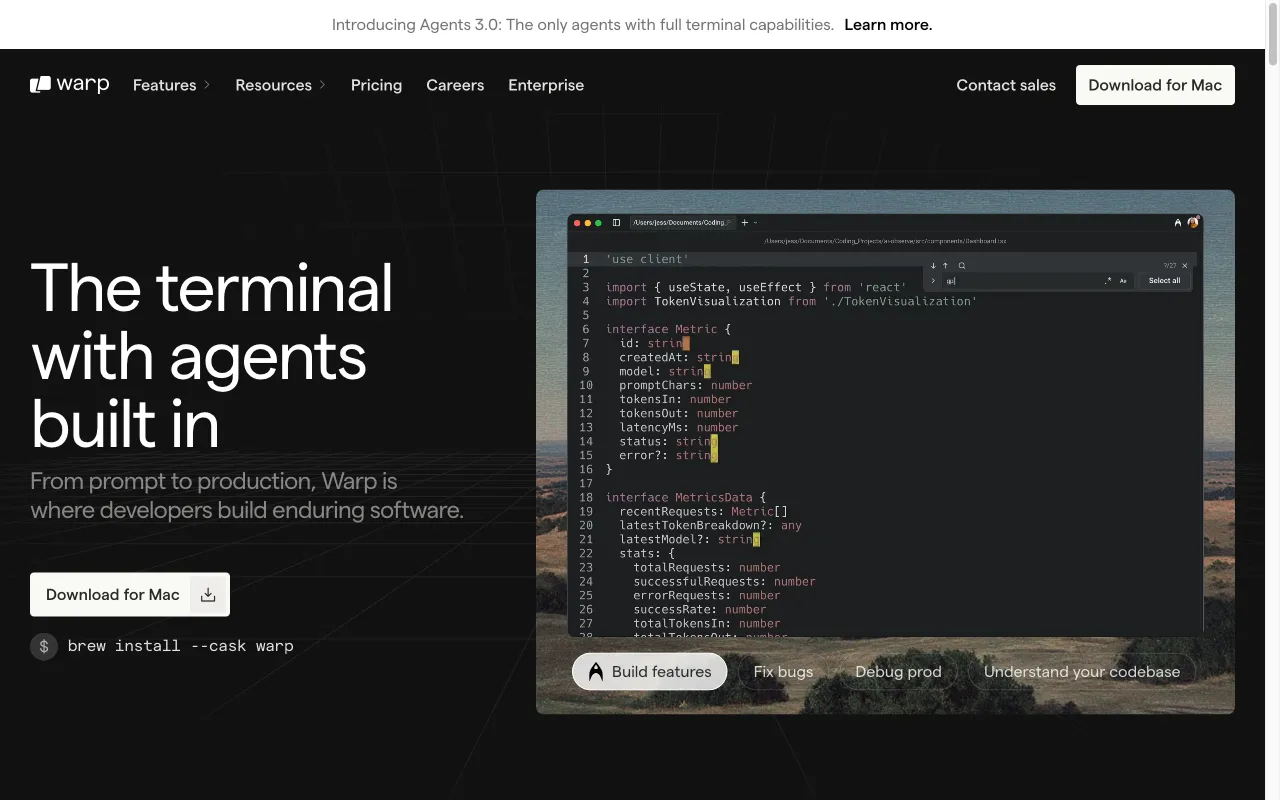Screen dimensions: 1280x800
Task: Click the promptChars: number code line
Action: [685, 385]
